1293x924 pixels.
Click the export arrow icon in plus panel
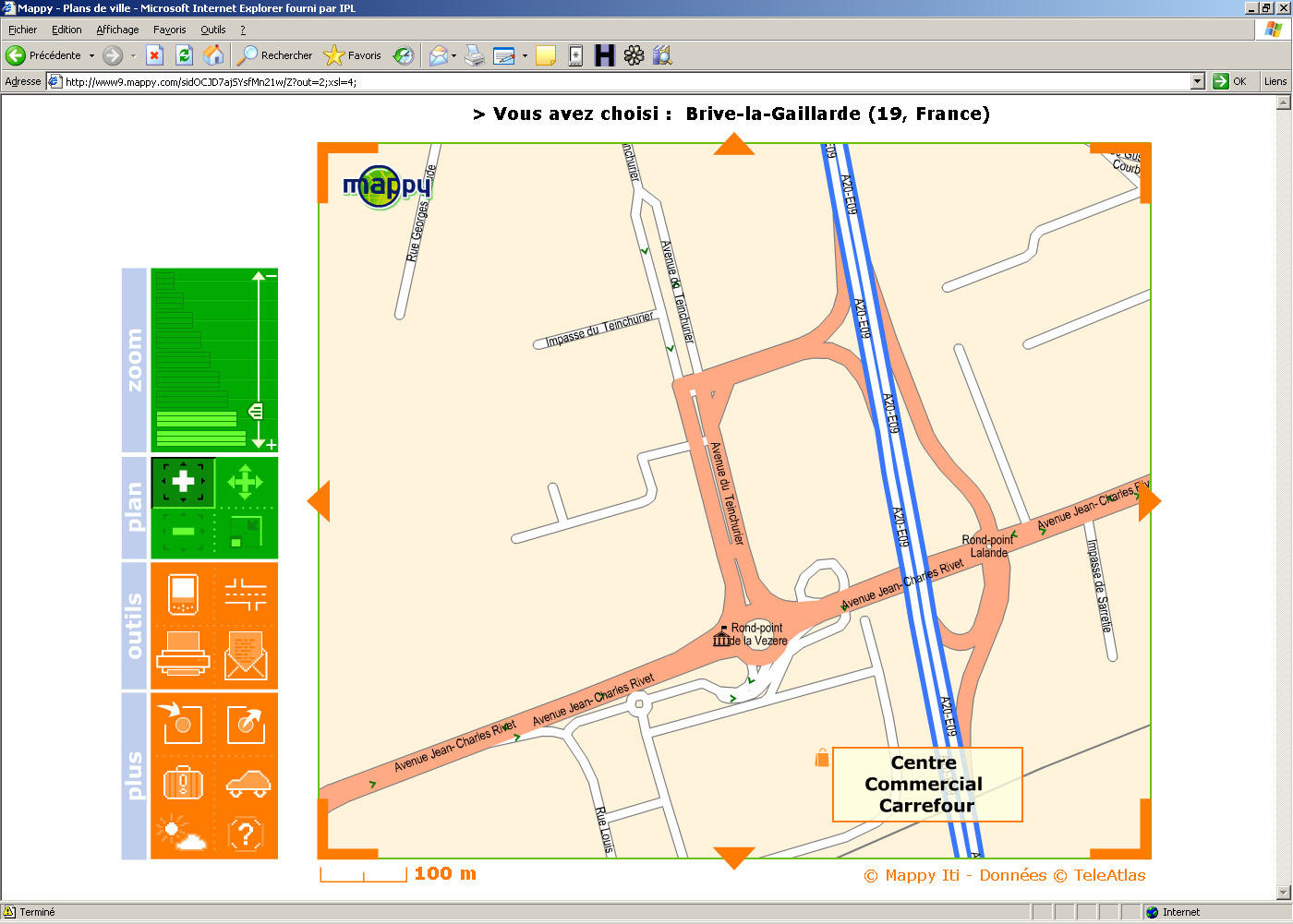[x=246, y=722]
